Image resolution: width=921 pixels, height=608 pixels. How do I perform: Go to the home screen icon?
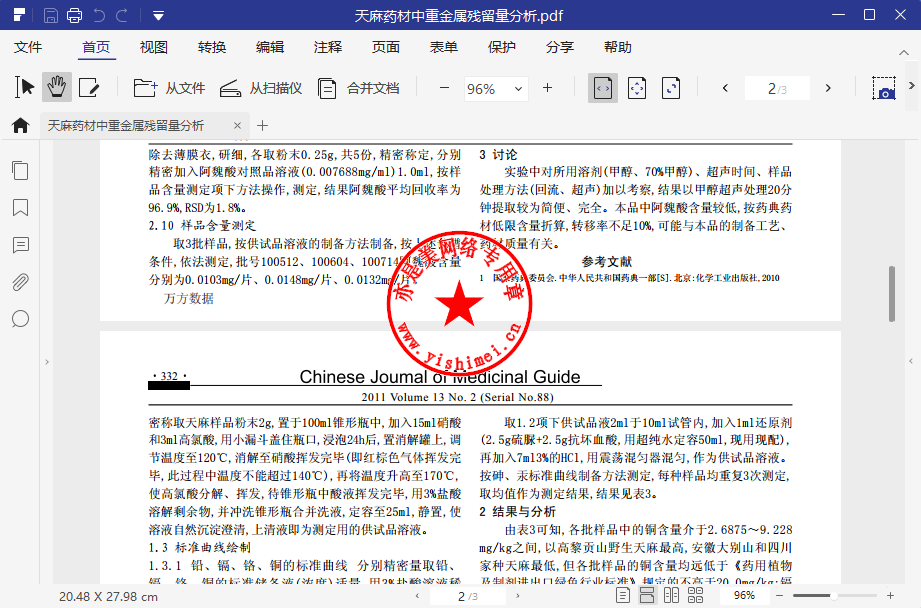click(x=21, y=125)
